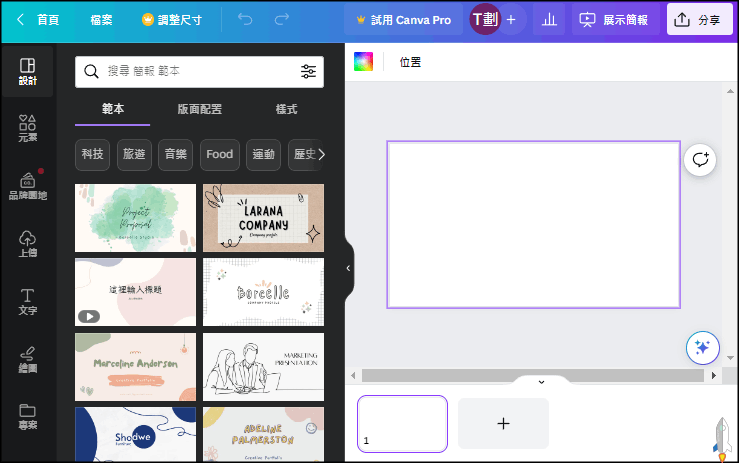Screen dimensions: 739x463
Task: Select the Larana Company template thumbnail
Action: pos(263,218)
